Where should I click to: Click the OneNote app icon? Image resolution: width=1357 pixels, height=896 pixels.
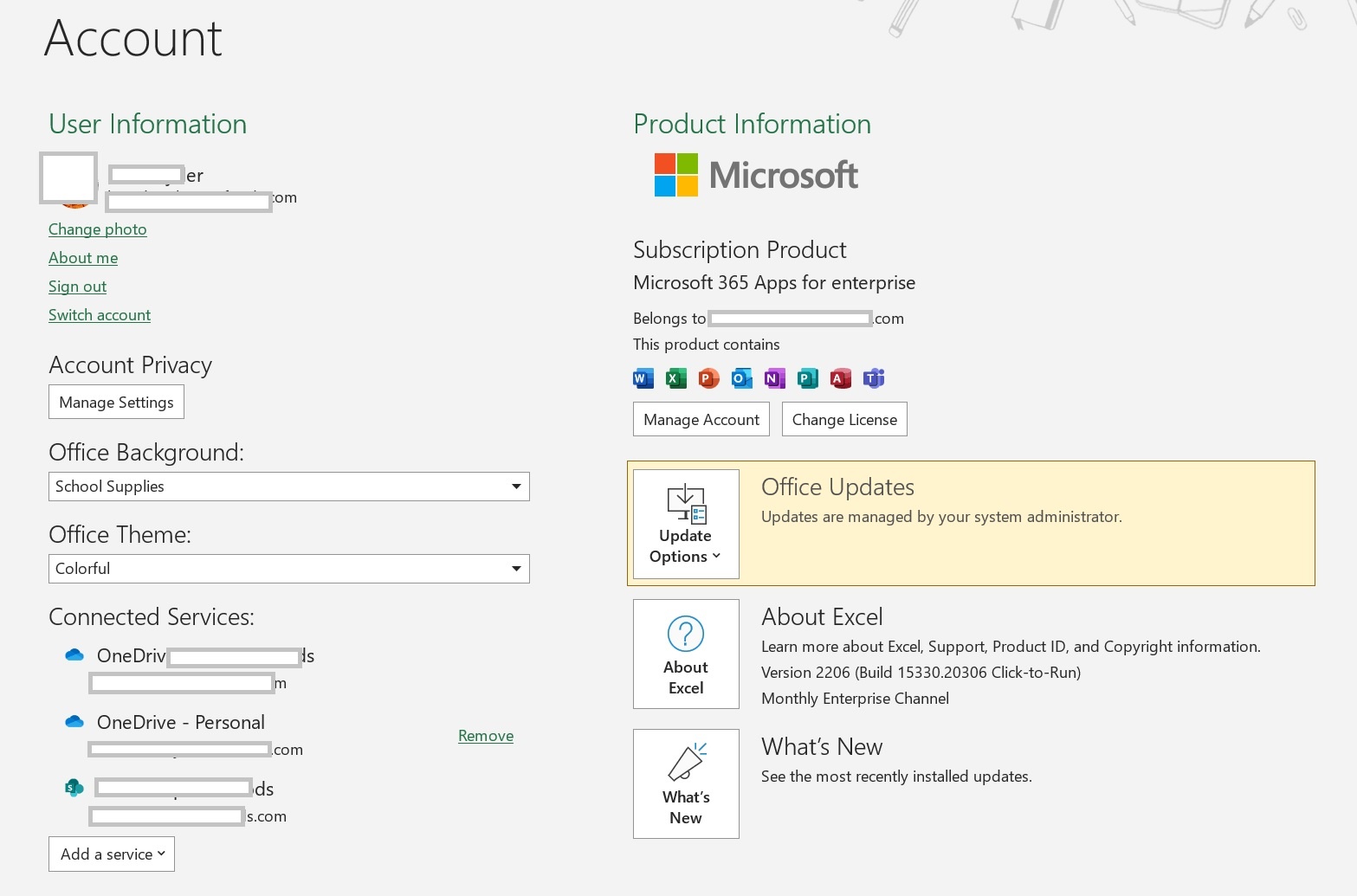tap(774, 378)
